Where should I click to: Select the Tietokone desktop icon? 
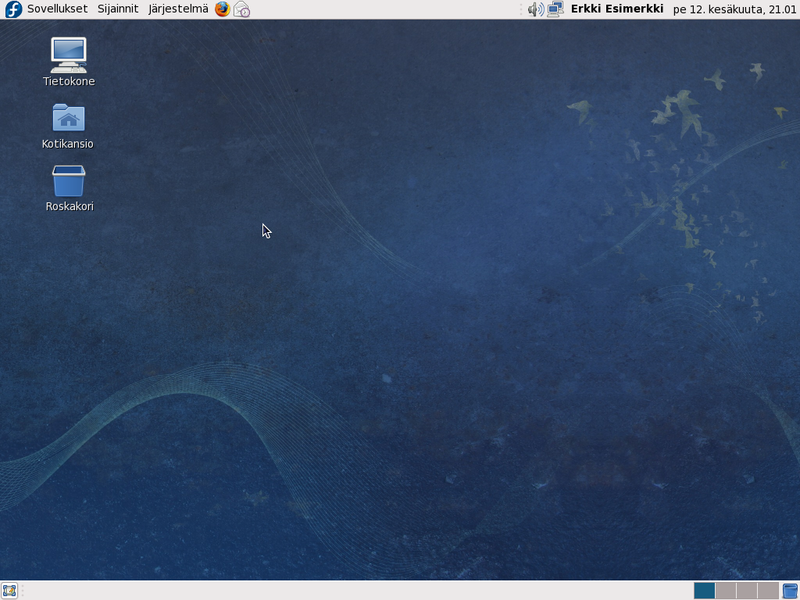[x=68, y=55]
